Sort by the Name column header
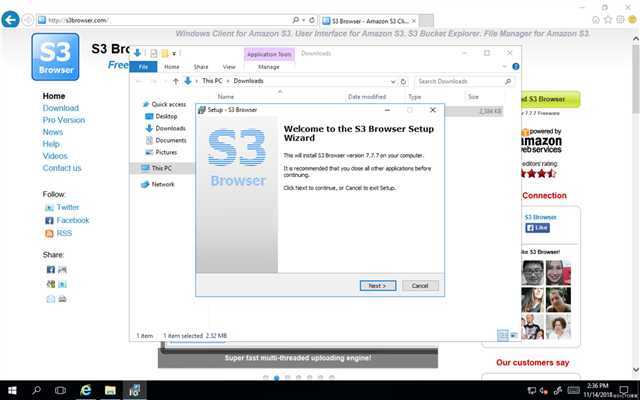This screenshot has width=640, height=400. click(226, 97)
